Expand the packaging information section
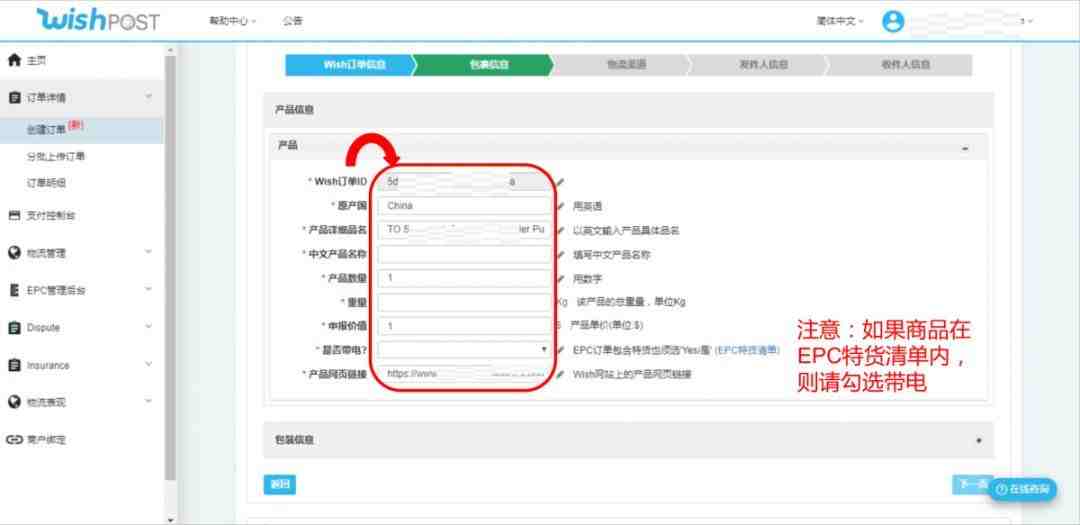This screenshot has width=1080, height=525. (979, 441)
